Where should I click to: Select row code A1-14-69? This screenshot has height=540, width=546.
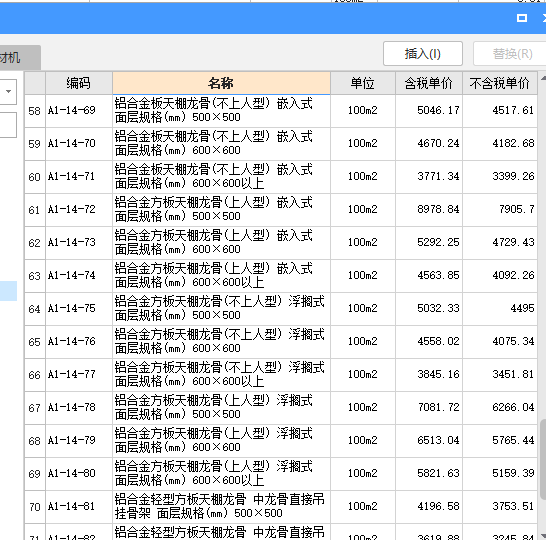(x=79, y=111)
